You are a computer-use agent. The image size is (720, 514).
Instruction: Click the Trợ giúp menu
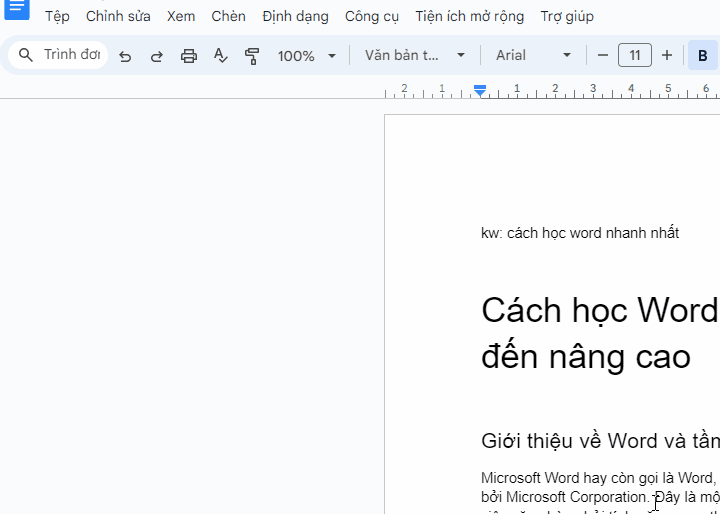(x=567, y=16)
